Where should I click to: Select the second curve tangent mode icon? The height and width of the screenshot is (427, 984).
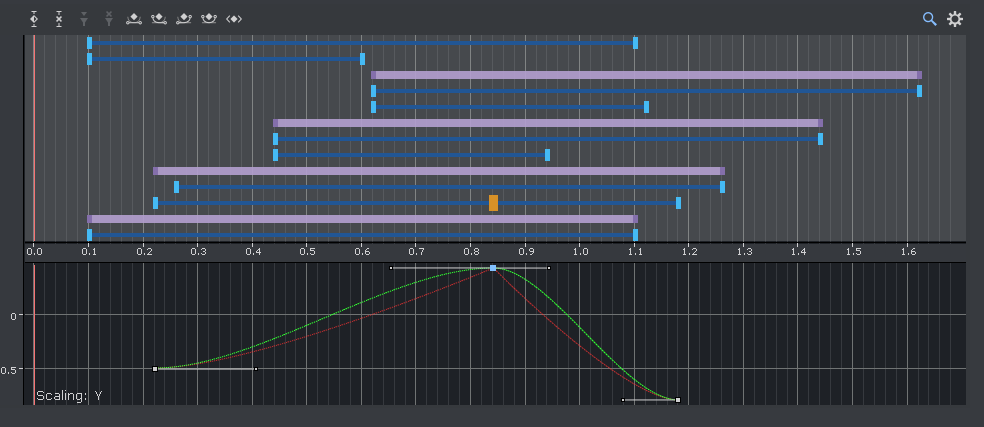pos(158,19)
